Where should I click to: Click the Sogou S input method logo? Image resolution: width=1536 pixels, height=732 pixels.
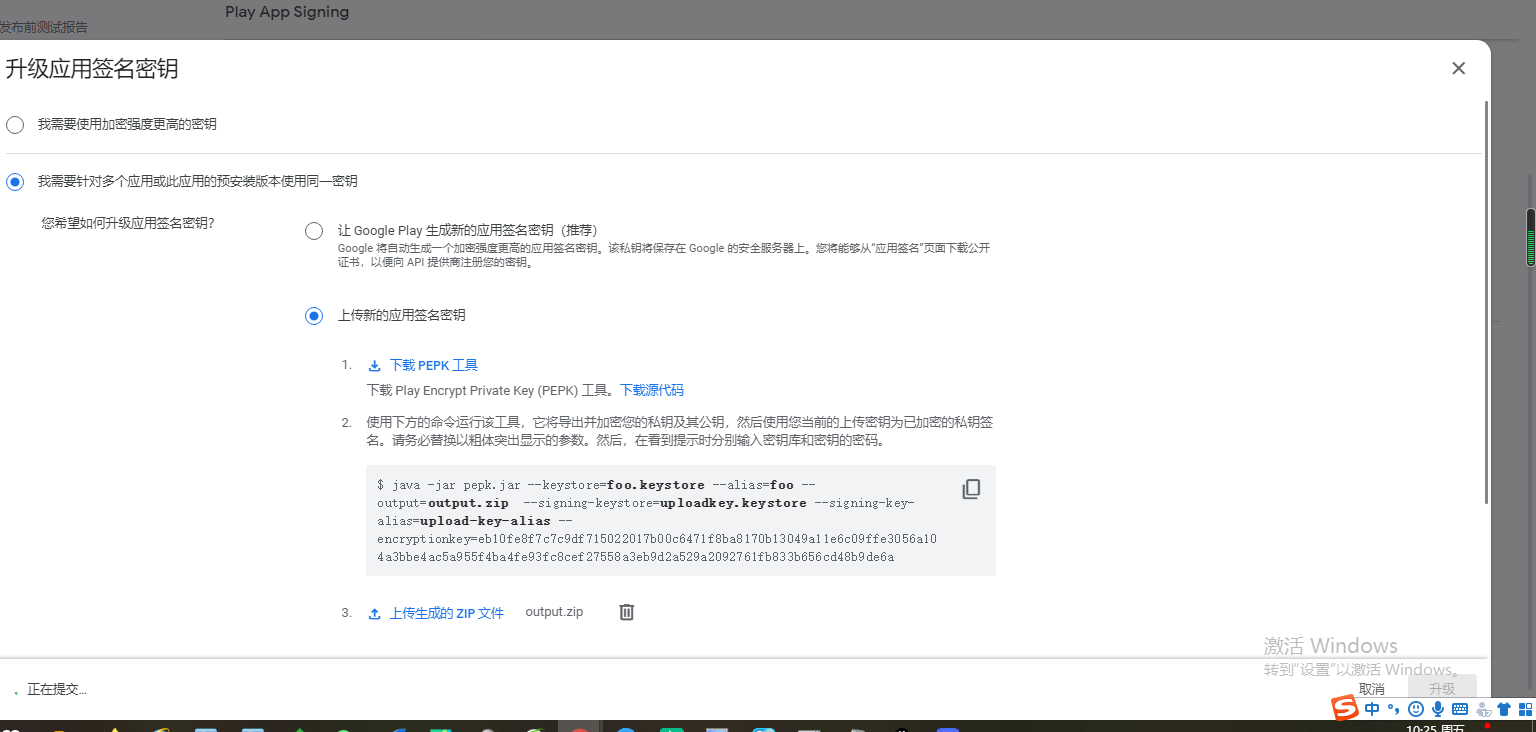coord(1345,708)
